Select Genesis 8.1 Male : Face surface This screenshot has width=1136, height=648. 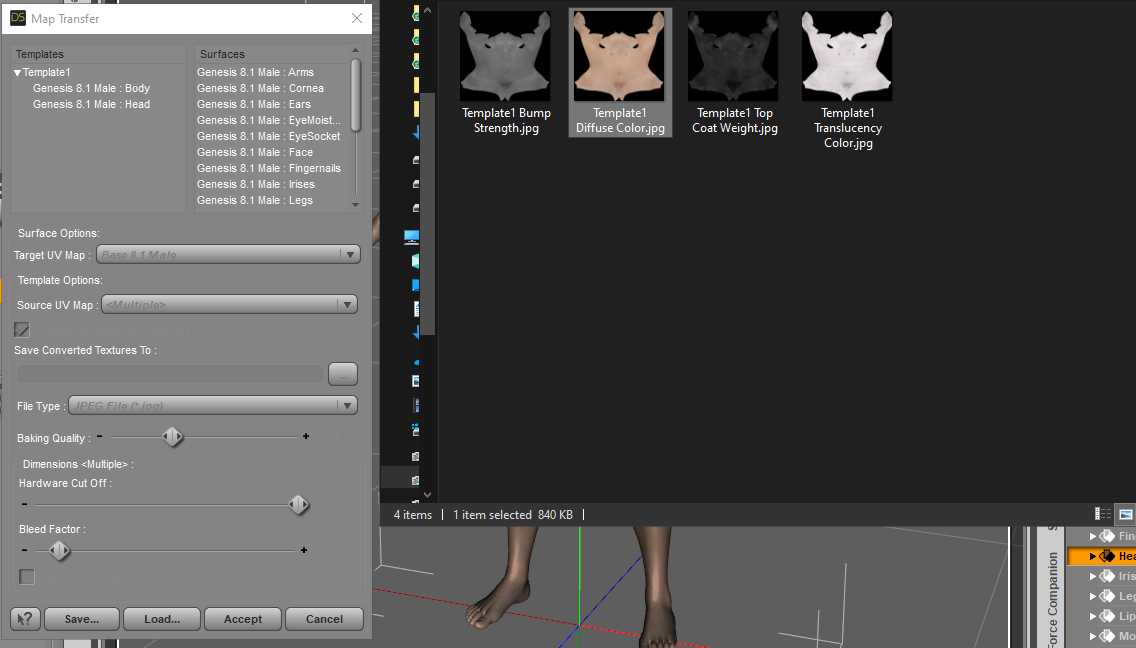click(x=254, y=152)
